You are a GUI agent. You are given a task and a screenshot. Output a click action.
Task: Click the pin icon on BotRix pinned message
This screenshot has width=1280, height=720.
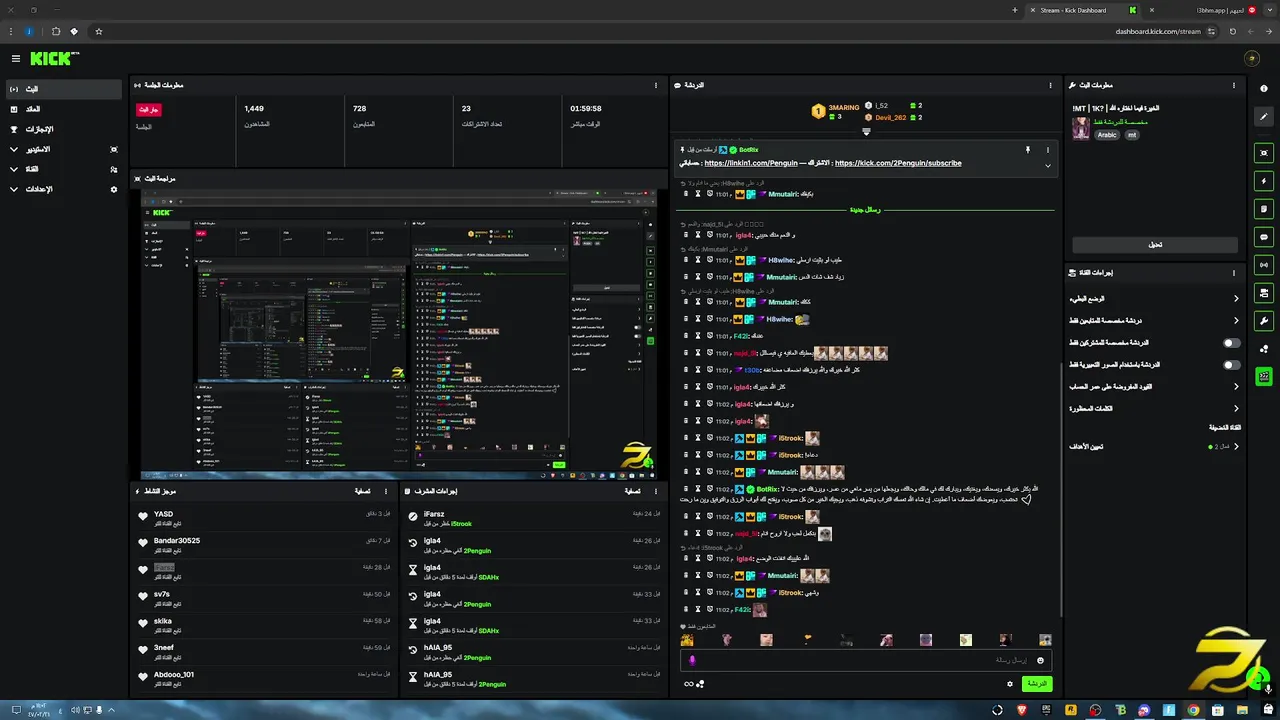click(x=1027, y=150)
